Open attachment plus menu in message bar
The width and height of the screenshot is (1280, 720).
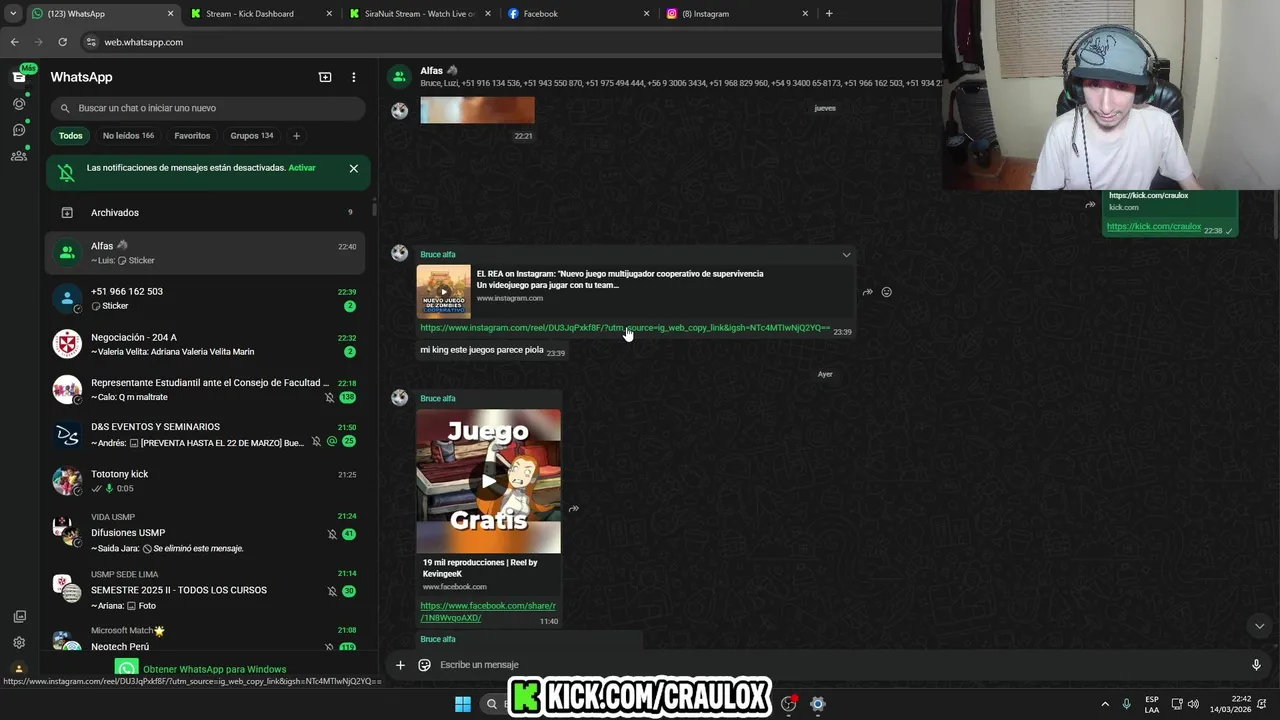400,665
